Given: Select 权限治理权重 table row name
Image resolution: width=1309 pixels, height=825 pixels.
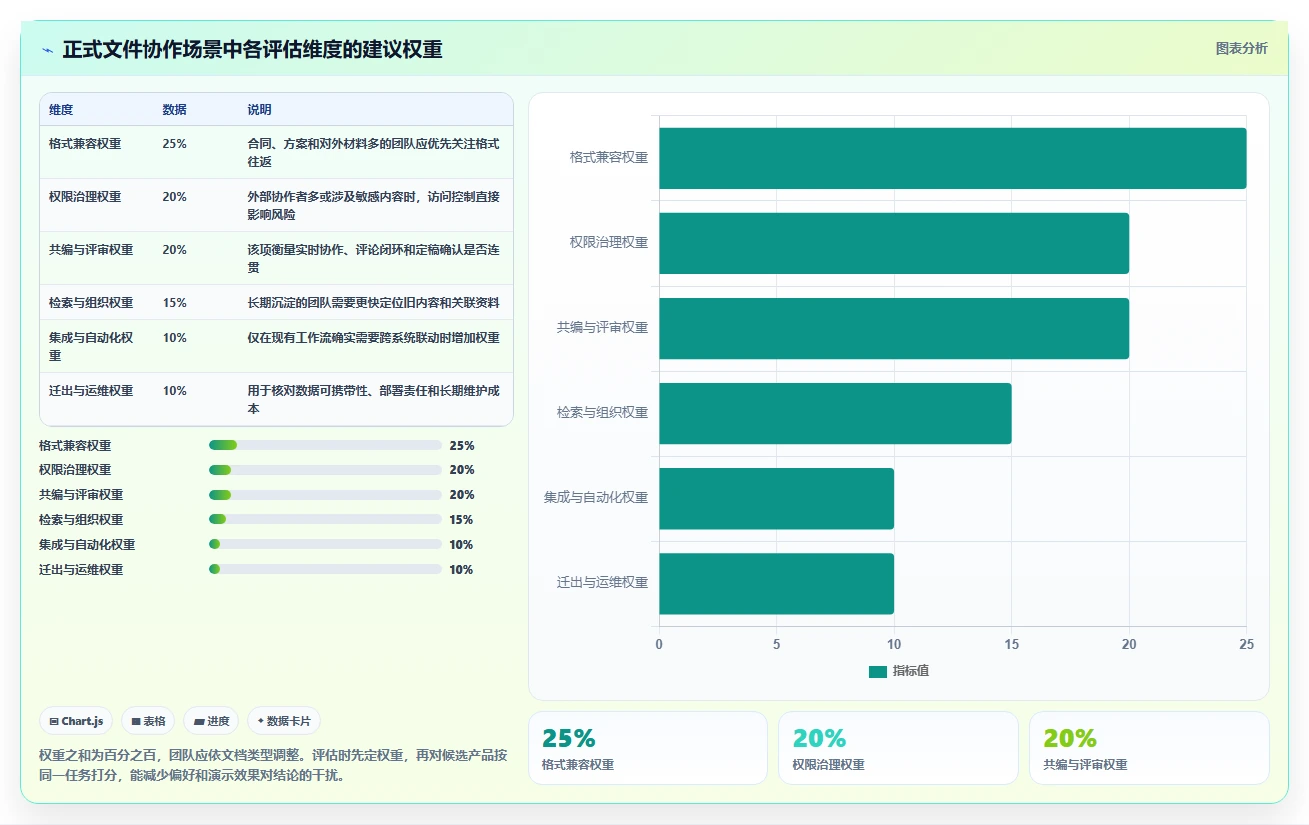Looking at the screenshot, I should (x=85, y=197).
